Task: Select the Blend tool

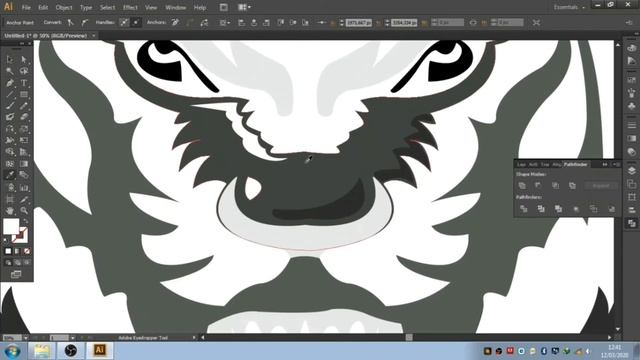Action: pos(24,175)
